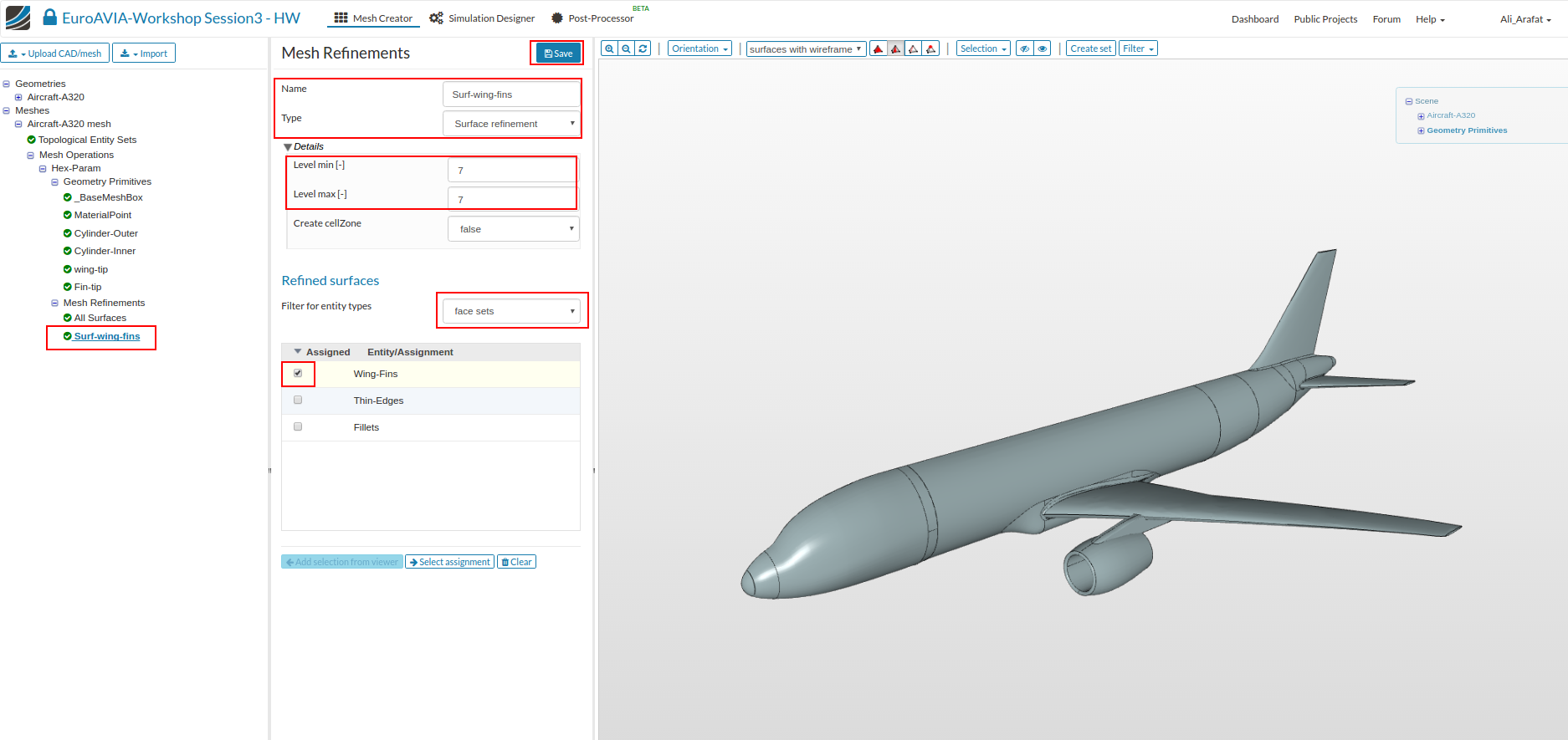
Task: Collapse the Meshes tree node
Action: tap(7, 110)
